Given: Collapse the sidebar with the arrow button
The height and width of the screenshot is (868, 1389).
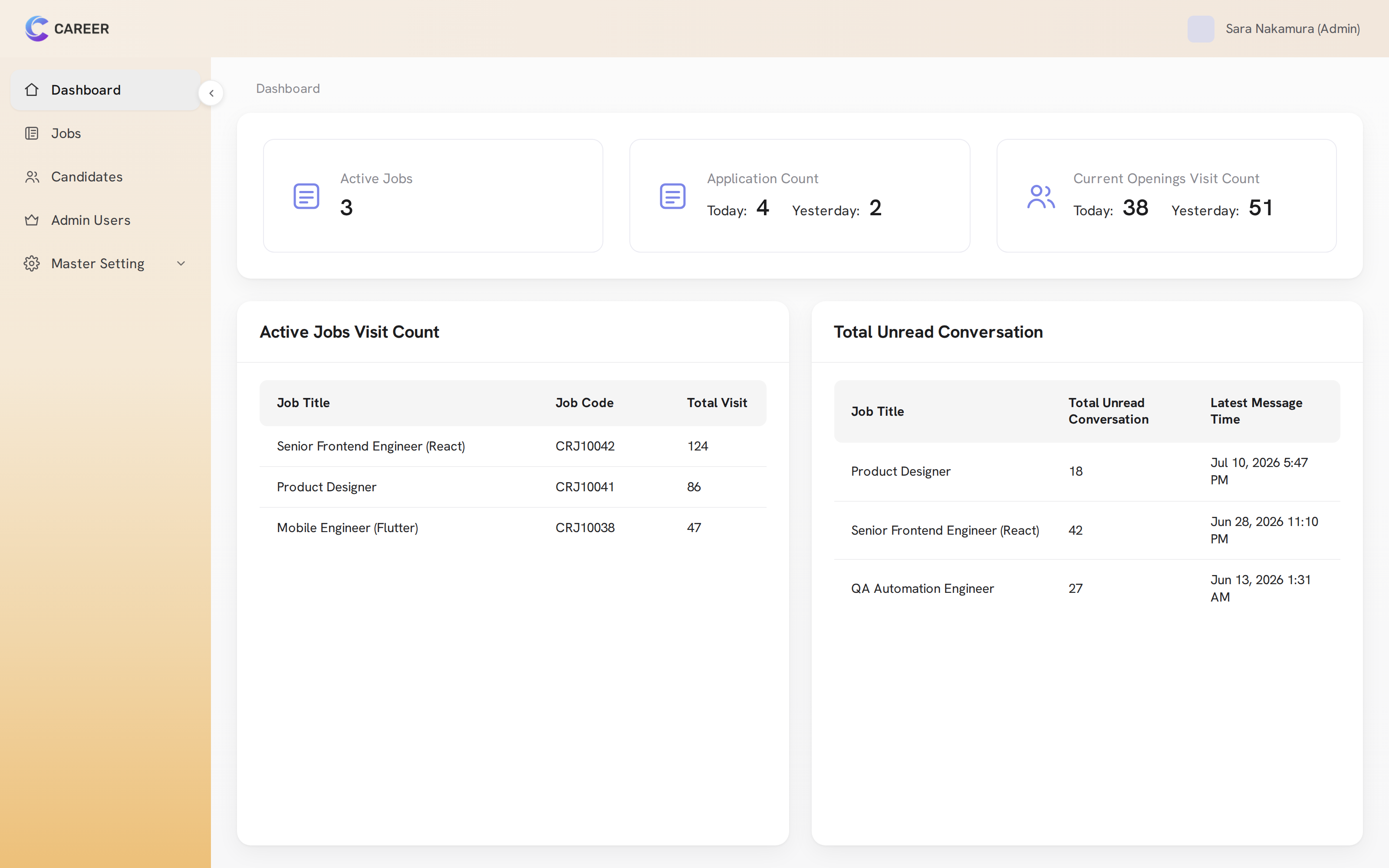Looking at the screenshot, I should coord(211,93).
